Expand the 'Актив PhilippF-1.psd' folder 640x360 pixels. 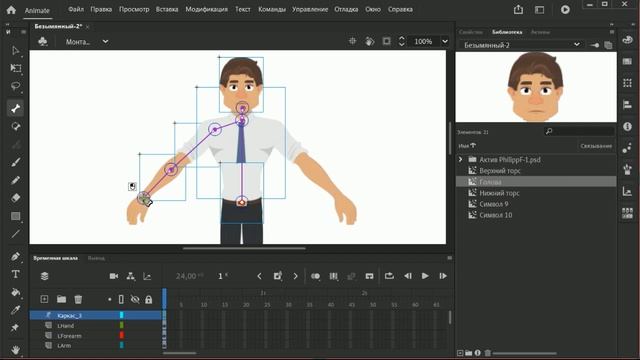(x=460, y=160)
